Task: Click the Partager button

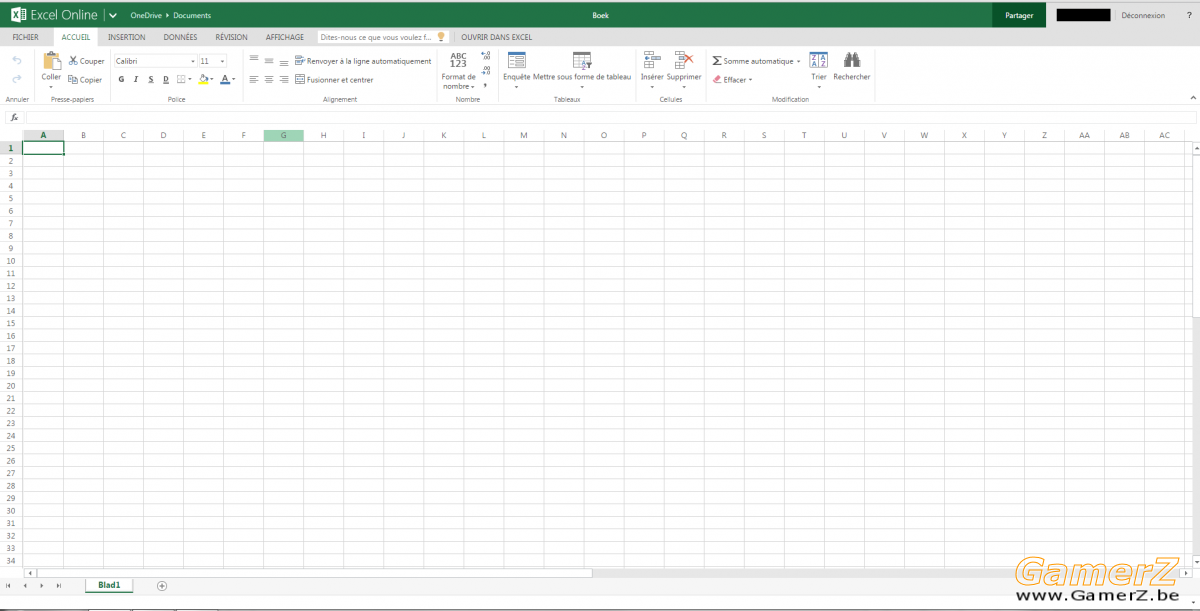Action: pos(1019,15)
